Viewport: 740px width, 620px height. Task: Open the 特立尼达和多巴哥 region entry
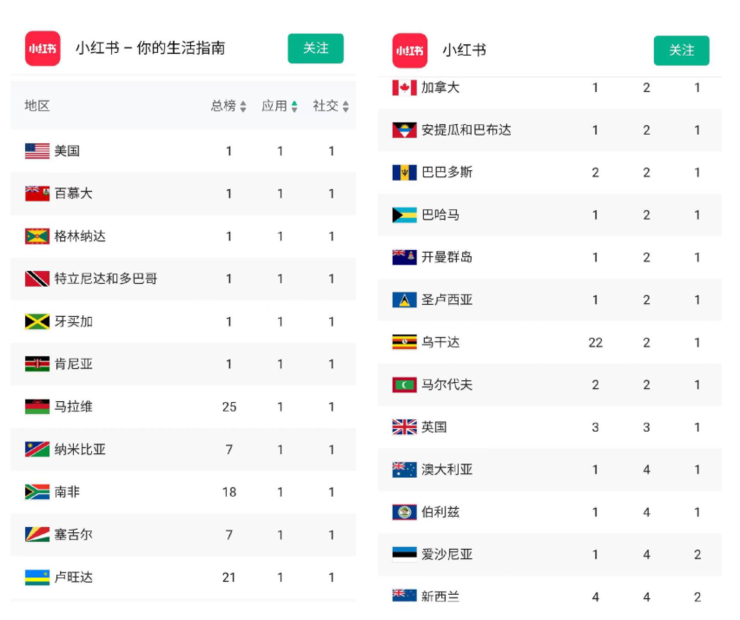coord(105,279)
